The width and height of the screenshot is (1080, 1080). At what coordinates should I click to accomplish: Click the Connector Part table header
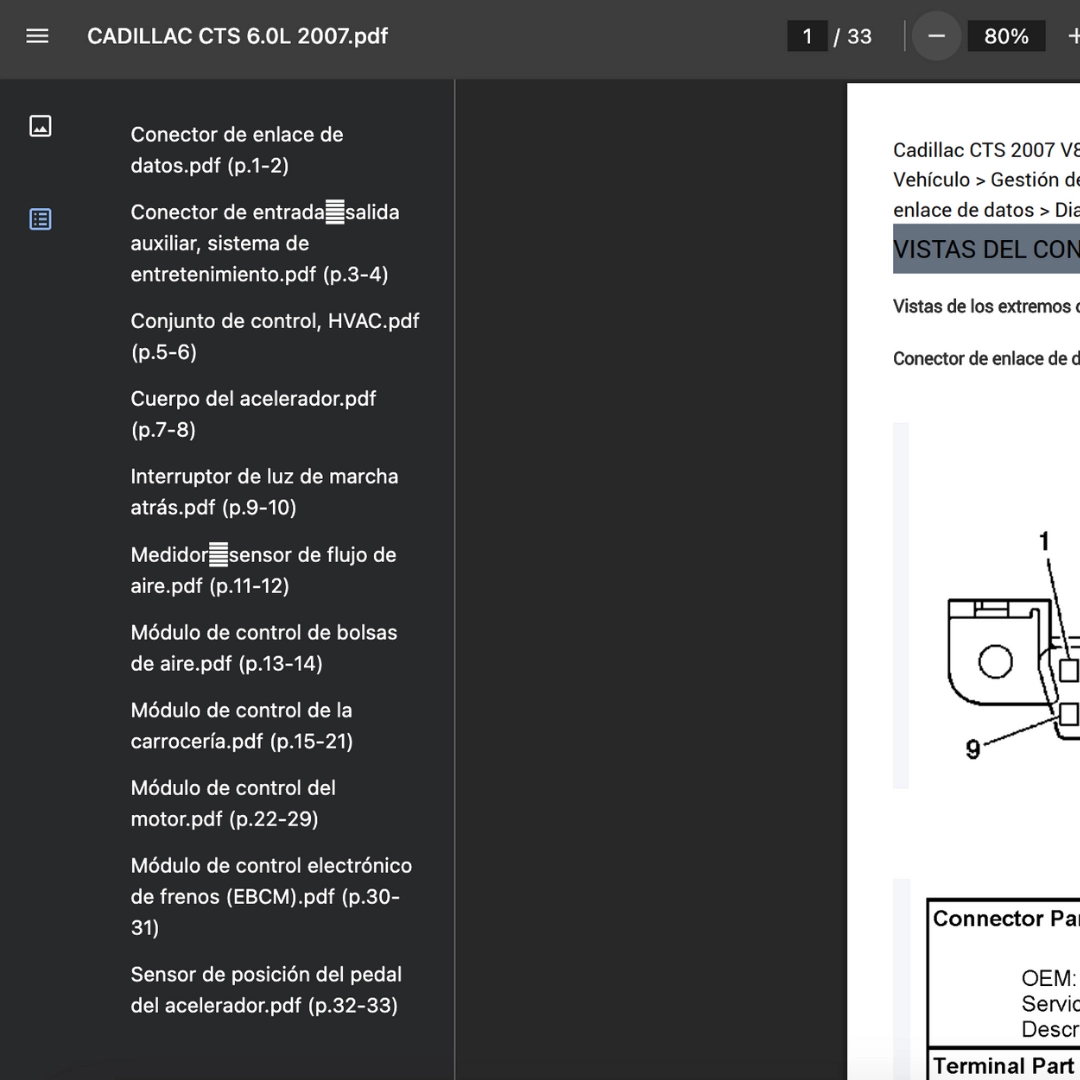tap(1006, 918)
